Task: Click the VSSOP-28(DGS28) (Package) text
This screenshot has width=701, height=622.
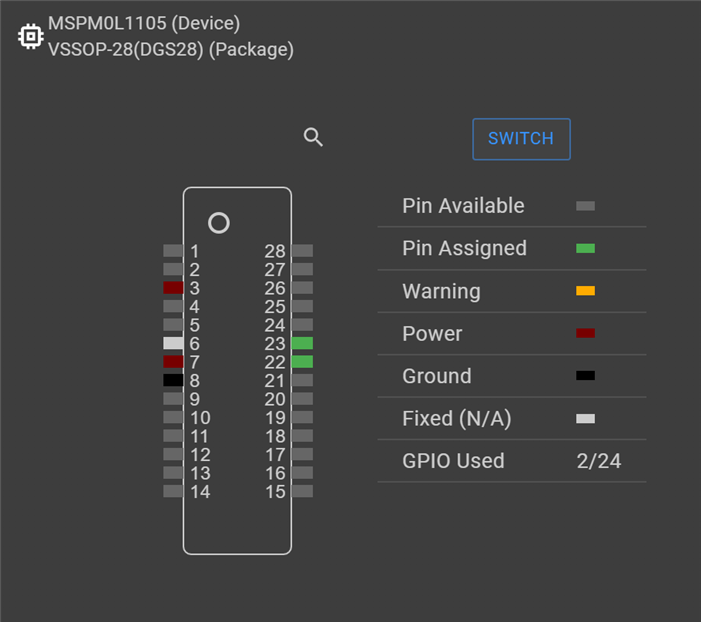Action: [x=171, y=49]
